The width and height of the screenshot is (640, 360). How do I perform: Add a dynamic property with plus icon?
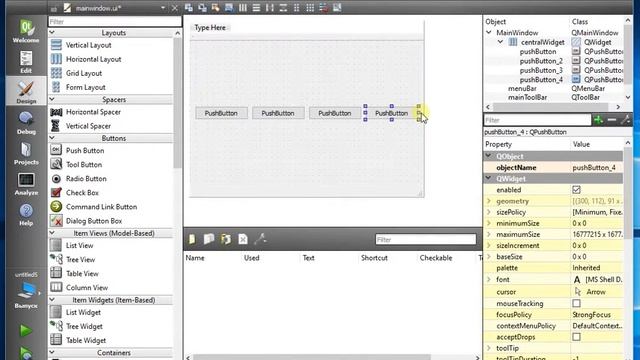pos(598,120)
